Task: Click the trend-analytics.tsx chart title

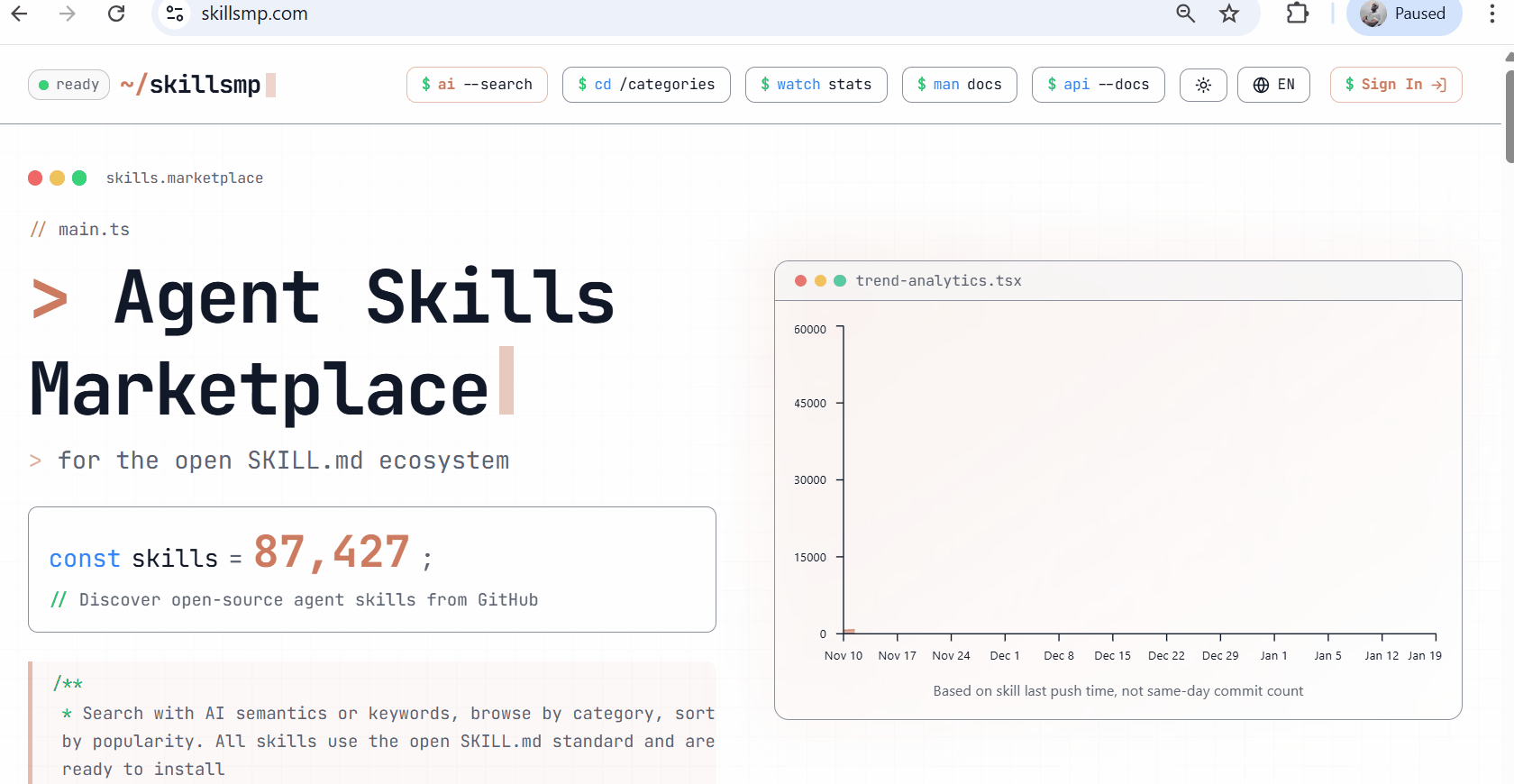Action: [938, 281]
